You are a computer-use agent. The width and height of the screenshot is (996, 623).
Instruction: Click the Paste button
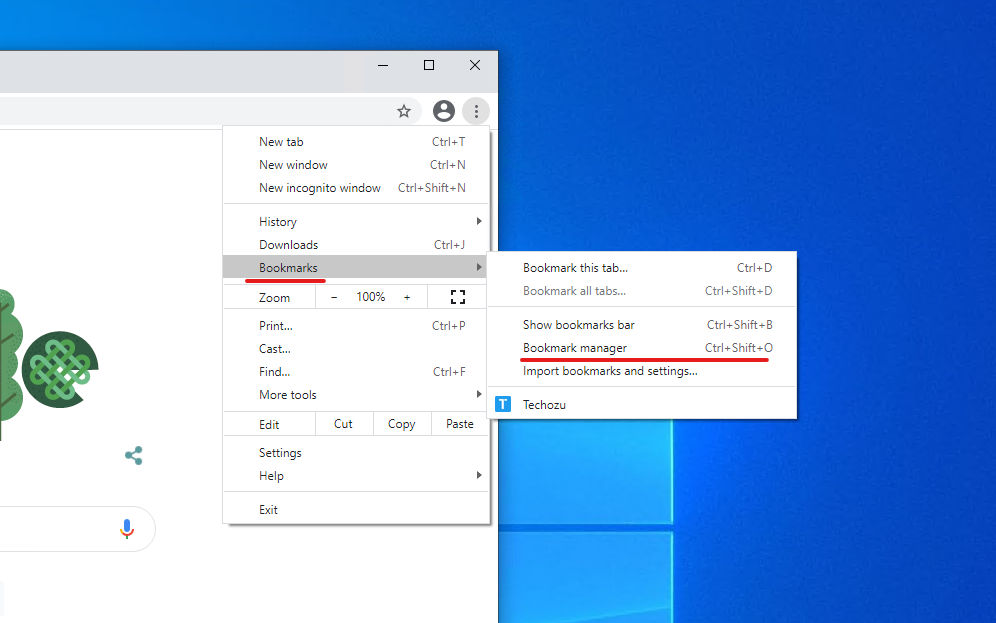point(460,424)
